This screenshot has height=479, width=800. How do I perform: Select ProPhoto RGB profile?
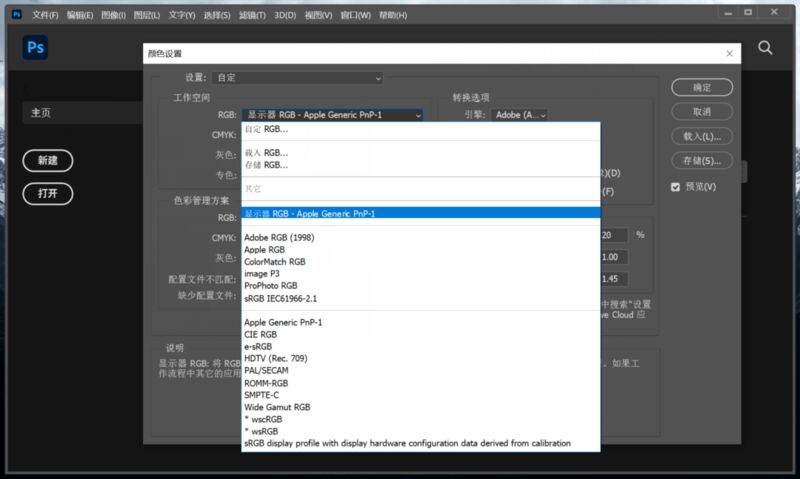pyautogui.click(x=421, y=286)
